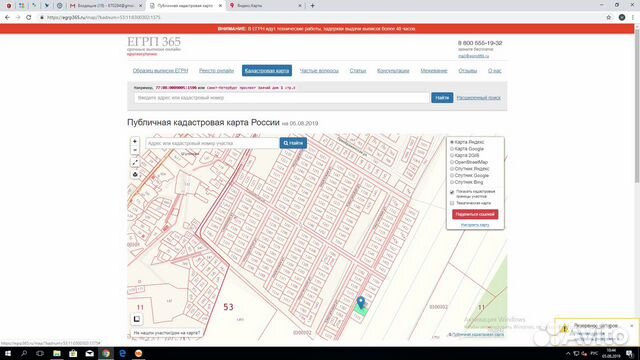Screen dimensions: 640x360
Task: Open File Explorer from taskbar
Action: [x=57, y=353]
